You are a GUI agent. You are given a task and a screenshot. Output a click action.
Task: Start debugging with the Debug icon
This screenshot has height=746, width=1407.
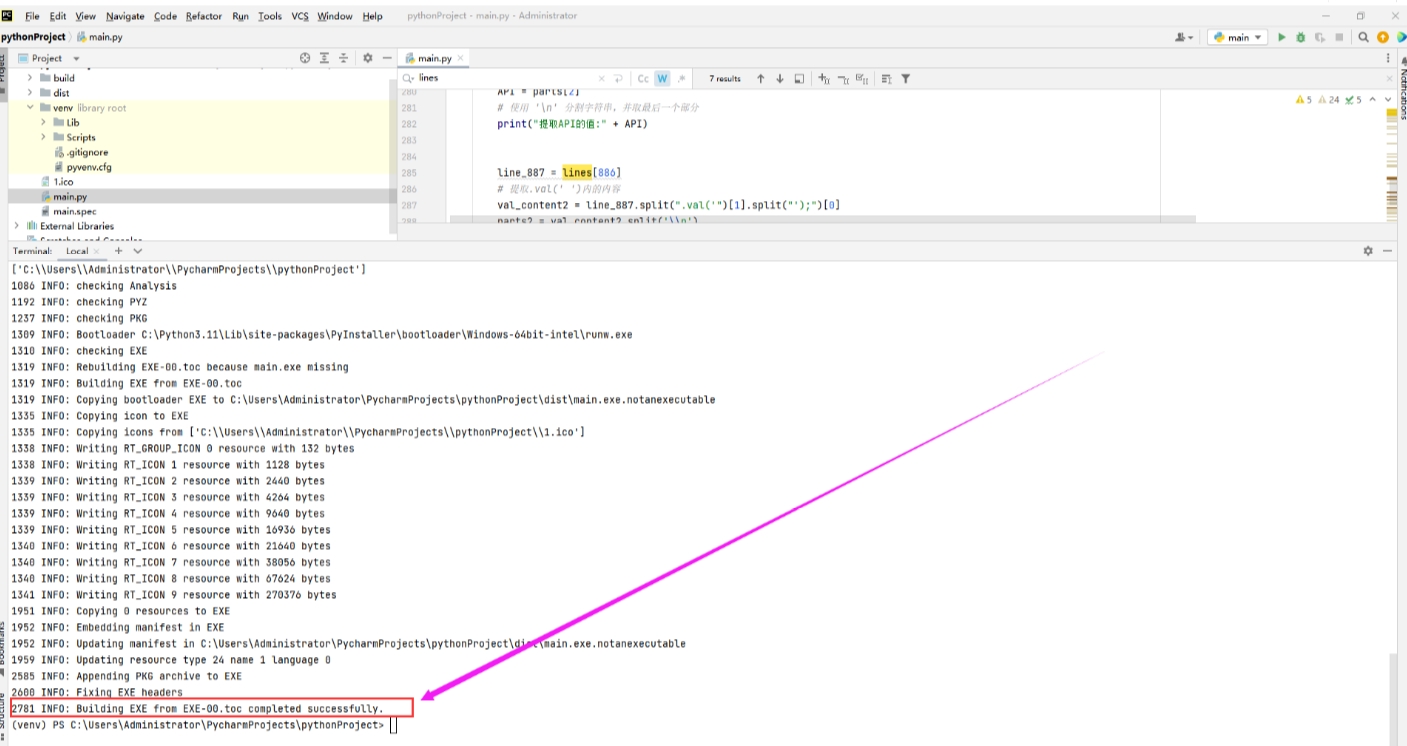tap(1300, 37)
